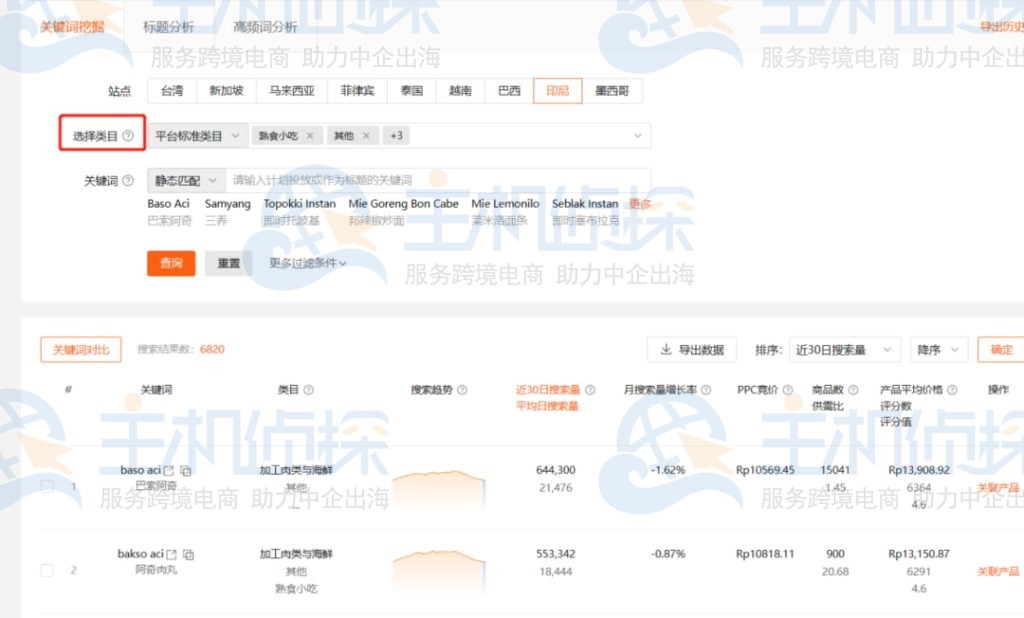Screen dimensions: 1024x618
Task: Open the external link icon beside baso aci
Action: pyautogui.click(x=169, y=471)
